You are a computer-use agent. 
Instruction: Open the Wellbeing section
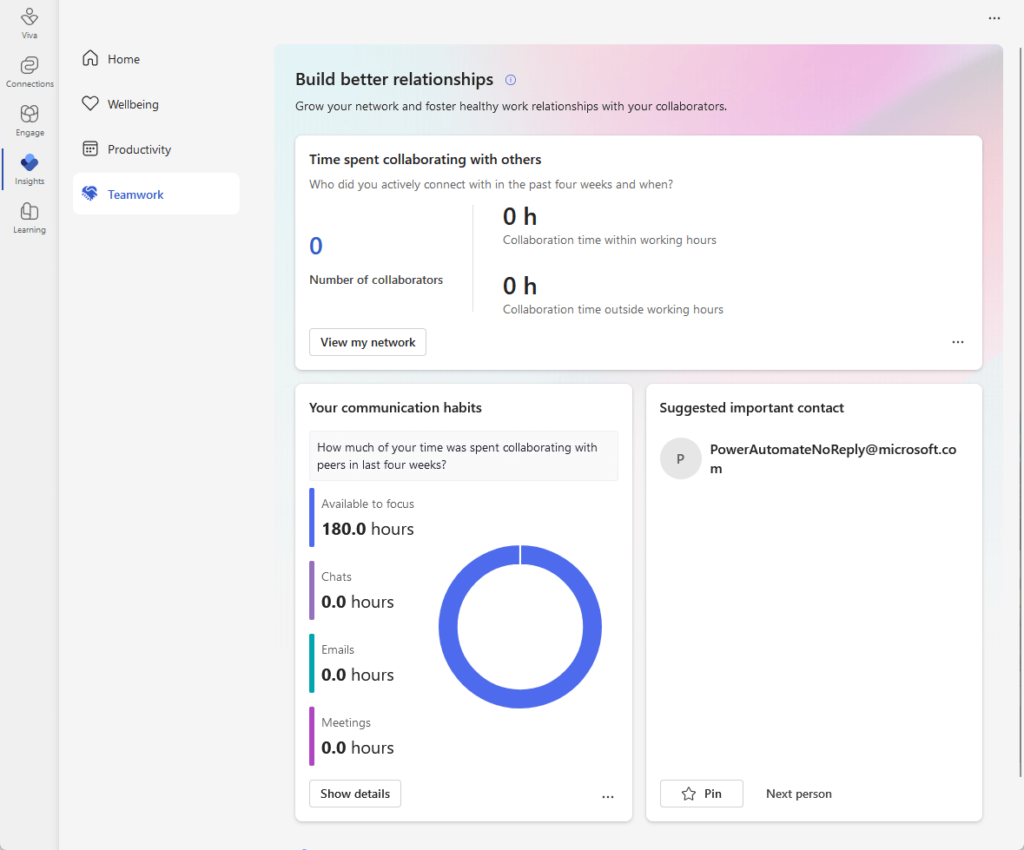156,104
